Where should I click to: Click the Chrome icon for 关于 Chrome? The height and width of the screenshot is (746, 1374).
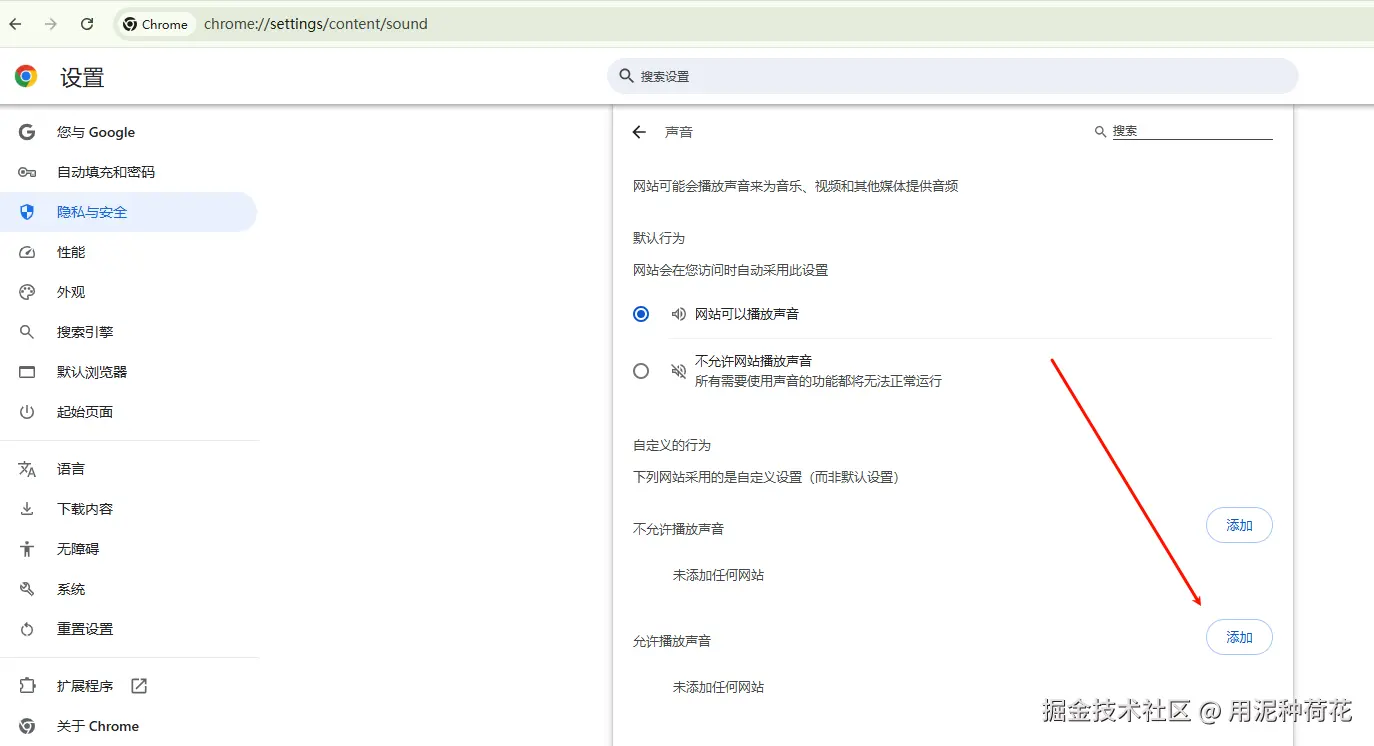coord(27,726)
